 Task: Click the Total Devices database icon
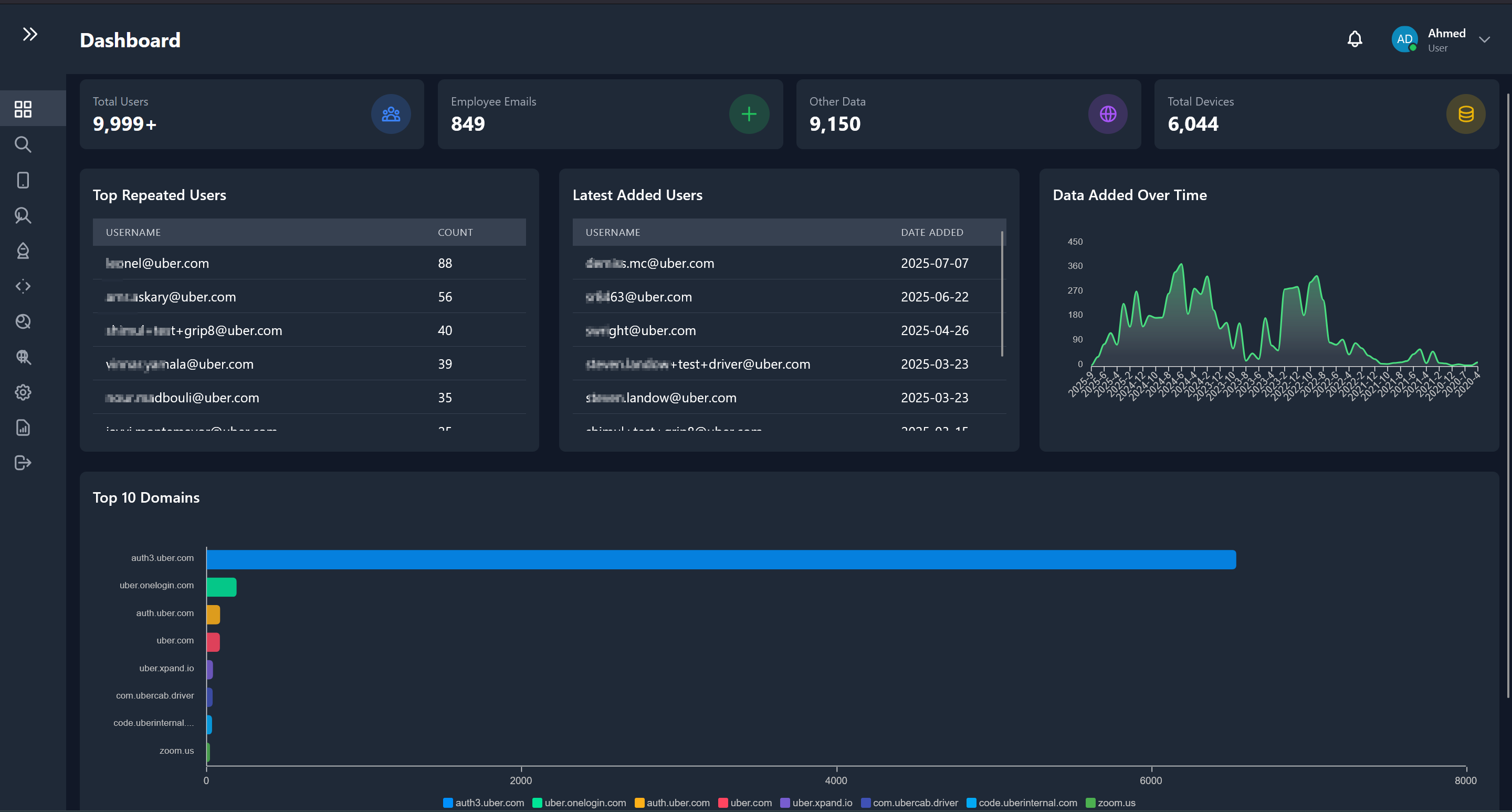(1465, 114)
